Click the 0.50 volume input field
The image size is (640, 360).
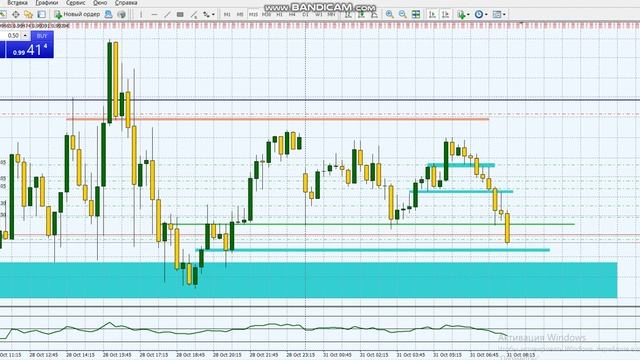pos(11,36)
